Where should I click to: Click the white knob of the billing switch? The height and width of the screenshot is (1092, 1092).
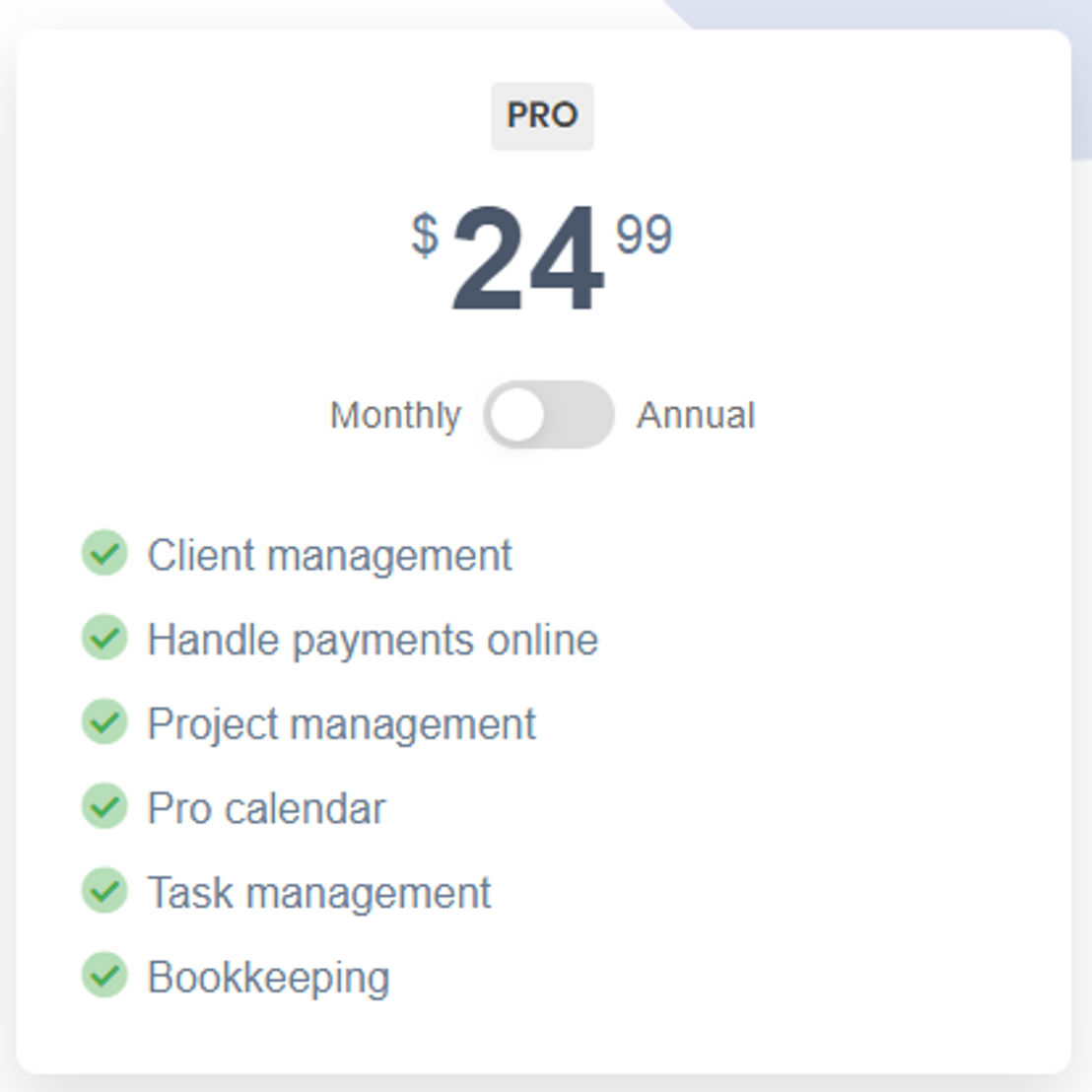coord(516,414)
